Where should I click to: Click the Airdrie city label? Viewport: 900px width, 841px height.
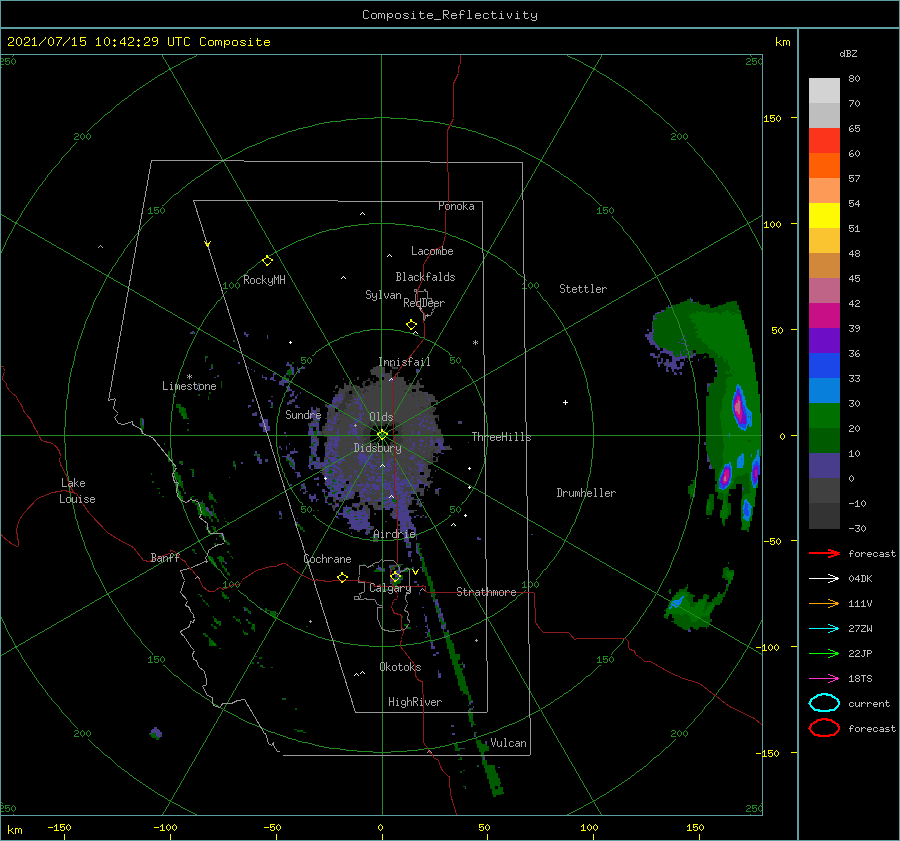click(394, 534)
